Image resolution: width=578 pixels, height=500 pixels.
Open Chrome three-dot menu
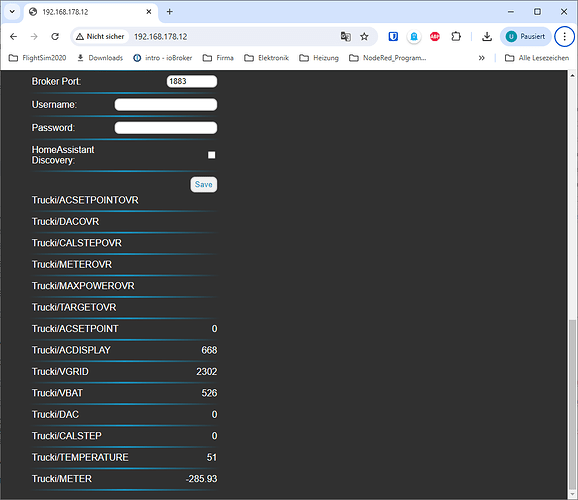pos(564,37)
